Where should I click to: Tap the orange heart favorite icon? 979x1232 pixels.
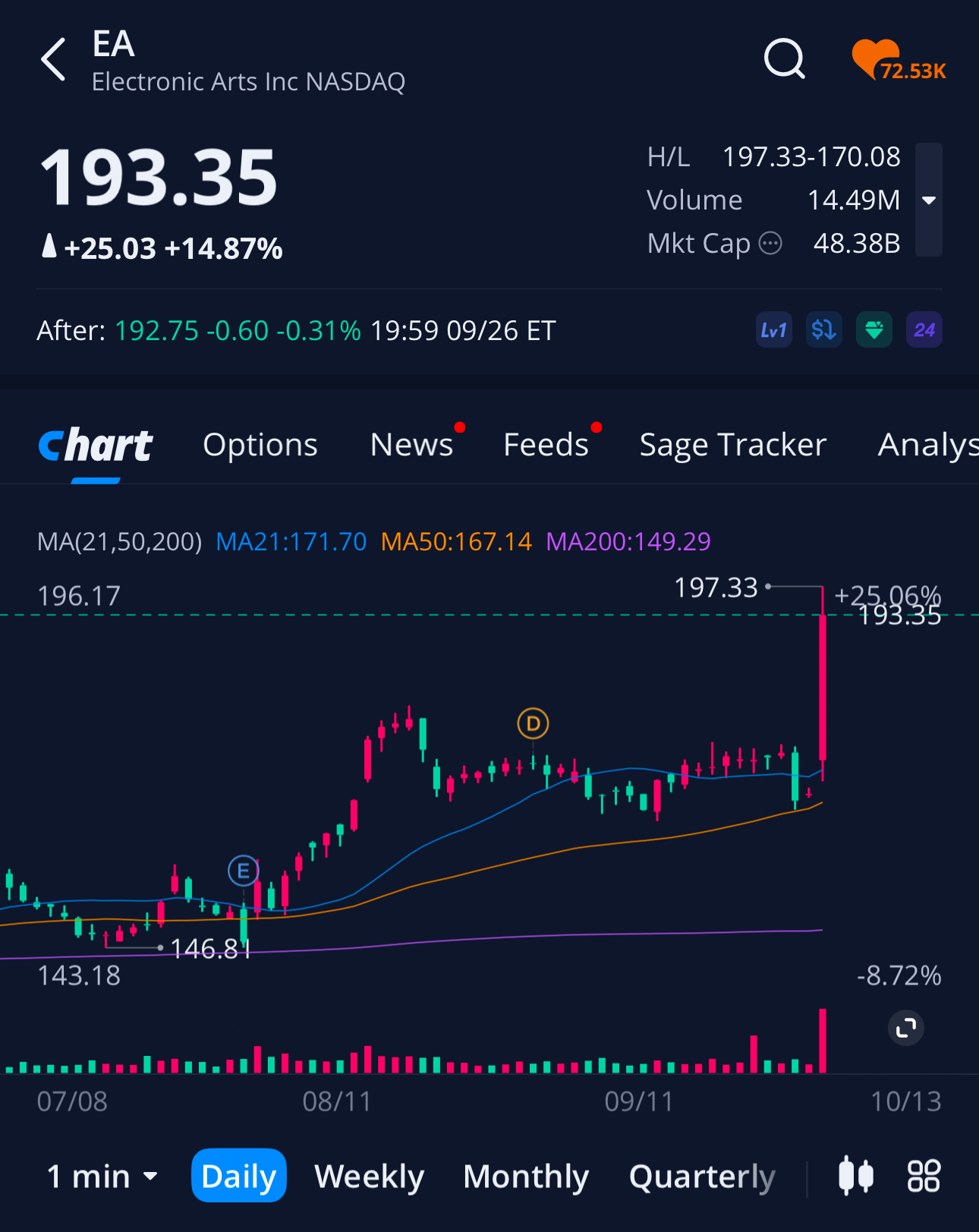point(899,60)
